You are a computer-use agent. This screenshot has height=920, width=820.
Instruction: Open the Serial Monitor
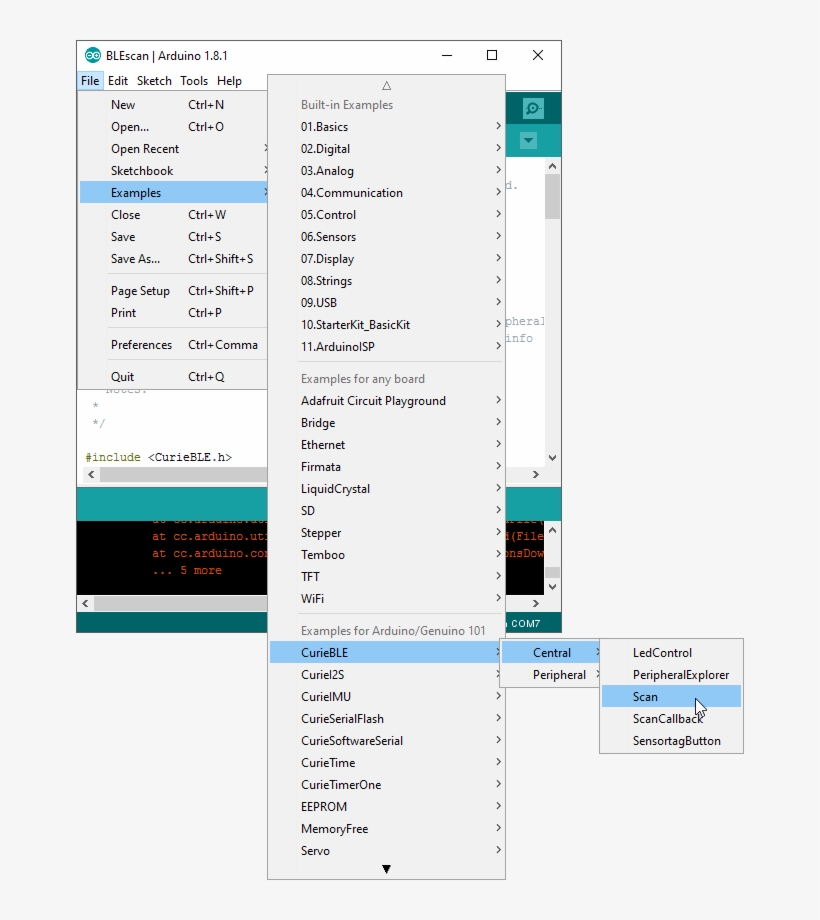[533, 108]
